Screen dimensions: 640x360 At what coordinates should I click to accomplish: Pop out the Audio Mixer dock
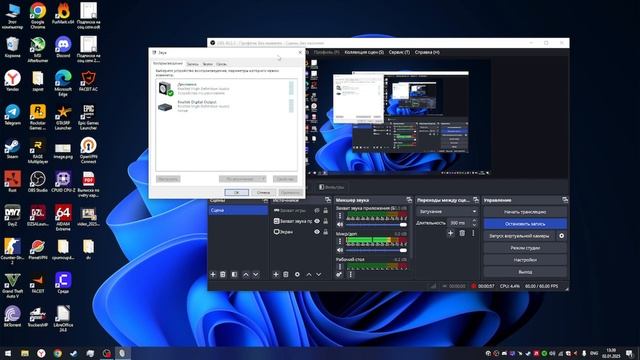point(409,200)
